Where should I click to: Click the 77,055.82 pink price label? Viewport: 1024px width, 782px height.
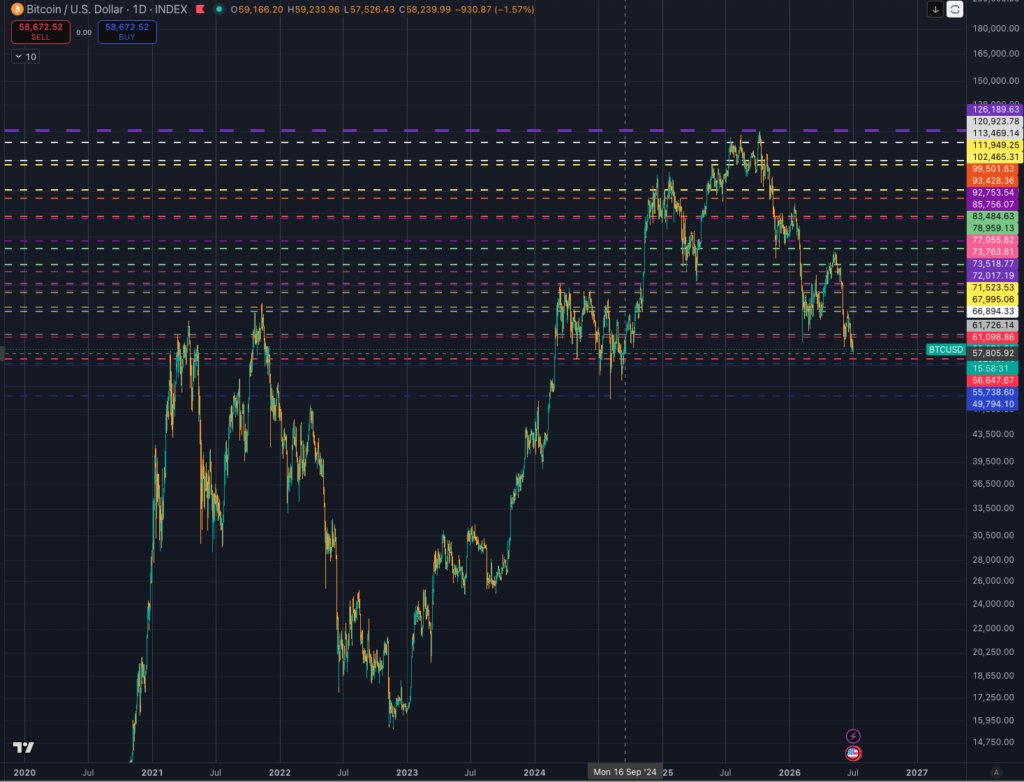pyautogui.click(x=995, y=240)
